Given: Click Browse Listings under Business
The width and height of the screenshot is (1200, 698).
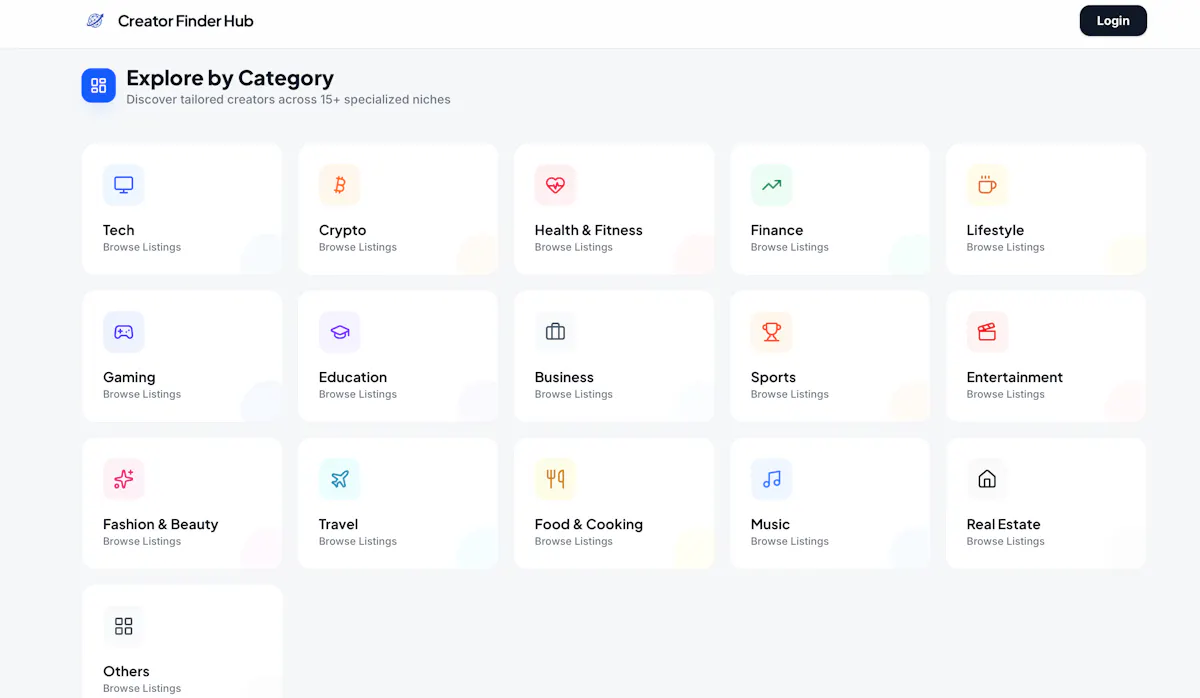Looking at the screenshot, I should point(574,394).
